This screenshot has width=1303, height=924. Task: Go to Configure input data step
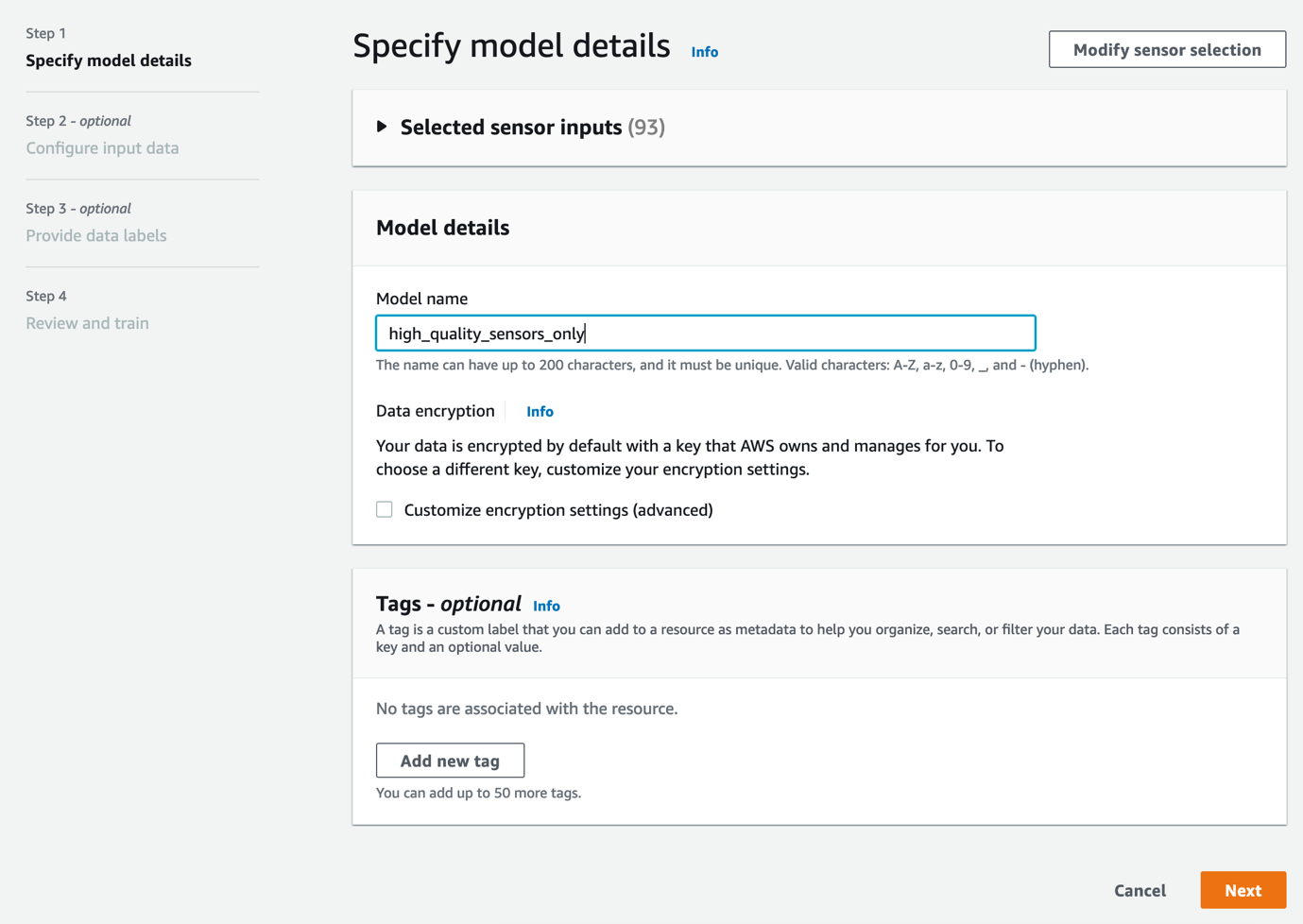tap(102, 148)
